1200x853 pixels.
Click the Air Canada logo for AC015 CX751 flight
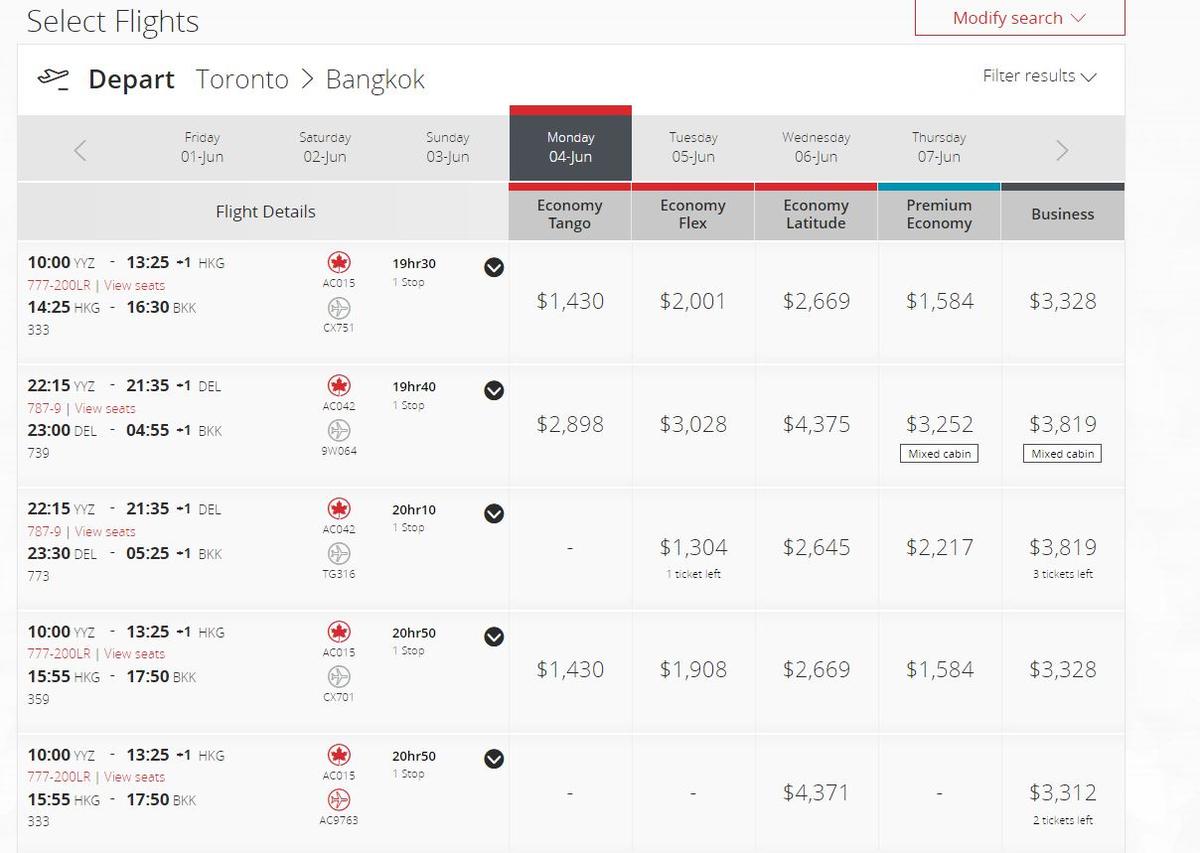[x=339, y=263]
